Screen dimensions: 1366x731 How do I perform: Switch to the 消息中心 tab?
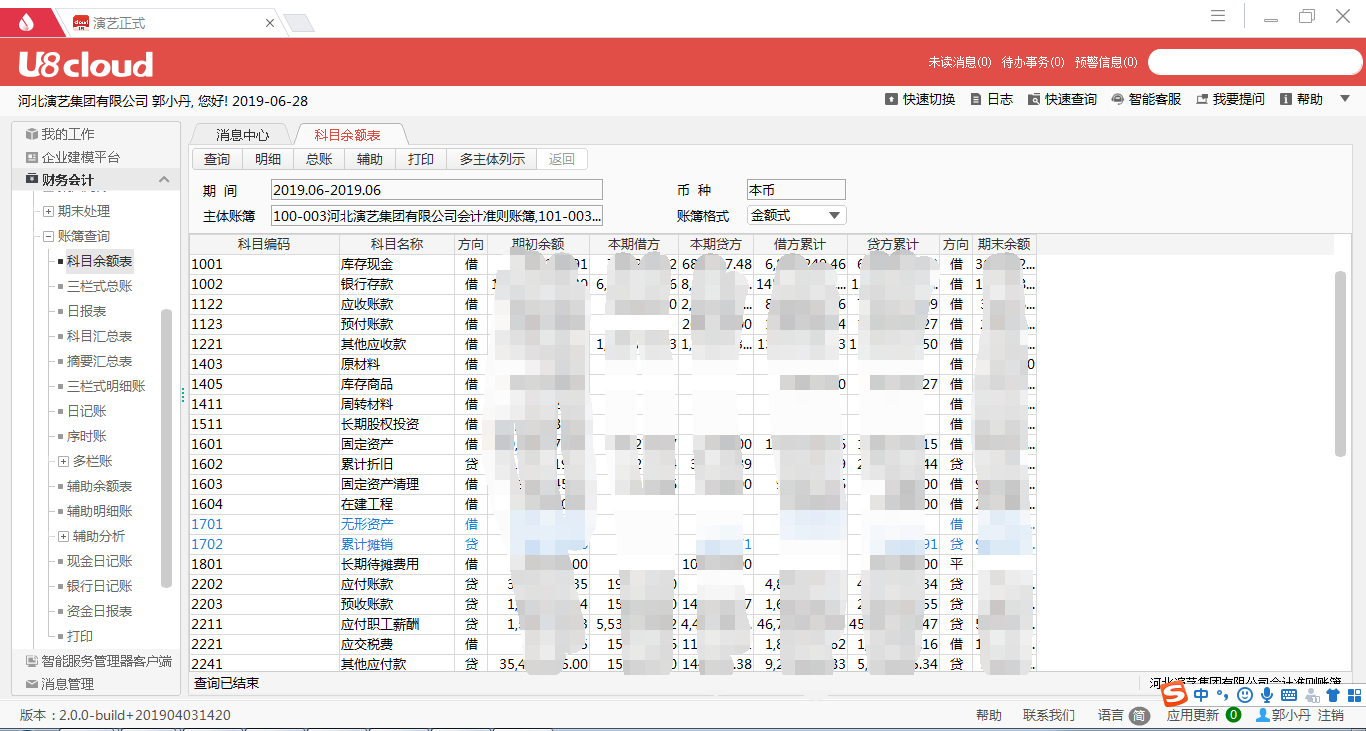click(x=242, y=135)
